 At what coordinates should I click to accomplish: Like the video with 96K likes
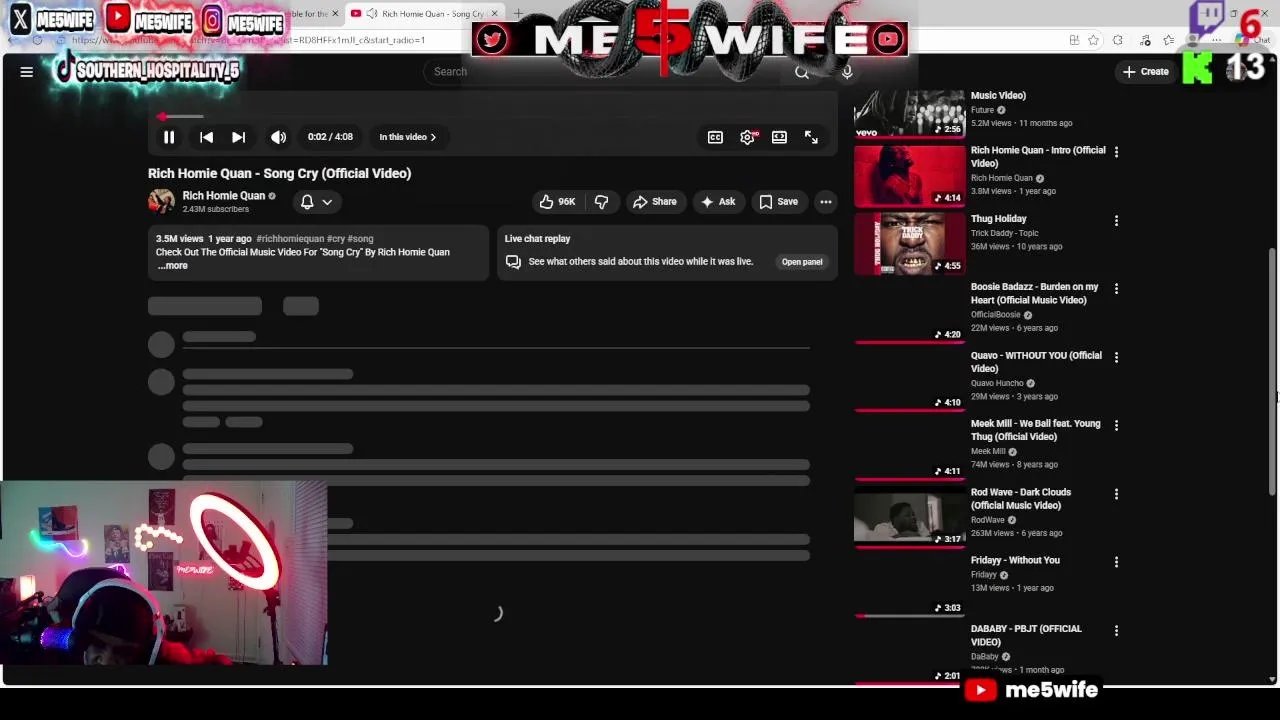click(557, 202)
